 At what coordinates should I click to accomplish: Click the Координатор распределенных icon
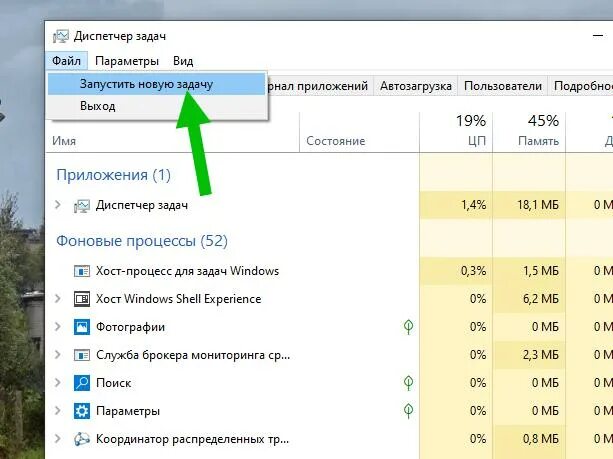point(82,439)
